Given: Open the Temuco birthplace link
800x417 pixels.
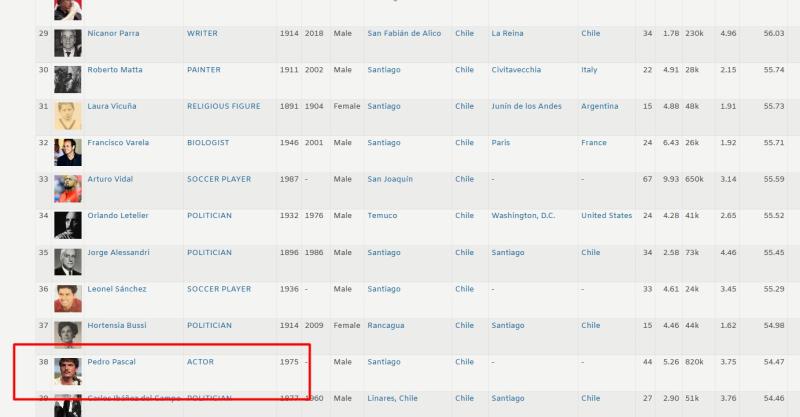Looking at the screenshot, I should [x=383, y=216].
